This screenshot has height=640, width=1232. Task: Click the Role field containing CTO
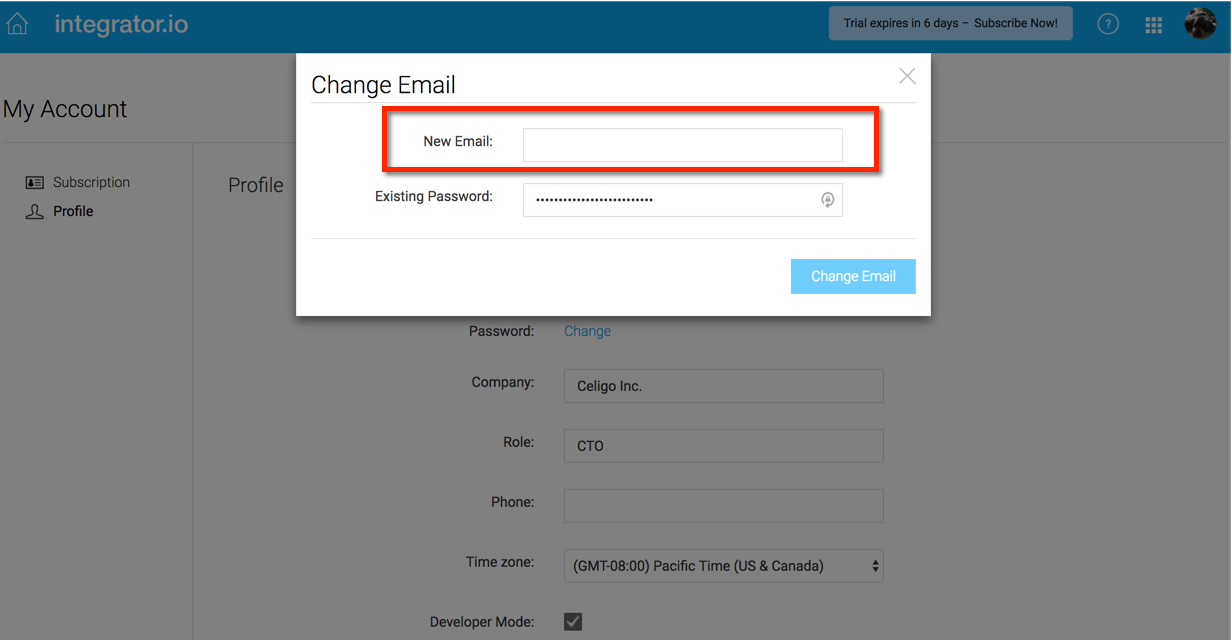click(x=723, y=446)
